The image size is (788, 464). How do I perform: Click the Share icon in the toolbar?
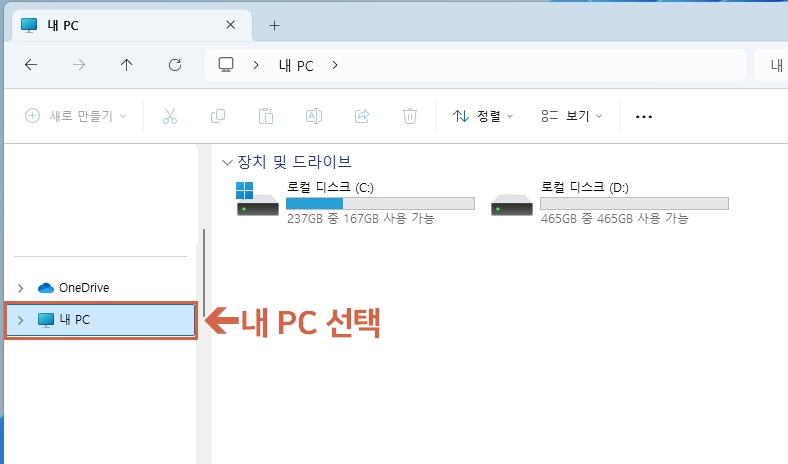click(x=362, y=116)
